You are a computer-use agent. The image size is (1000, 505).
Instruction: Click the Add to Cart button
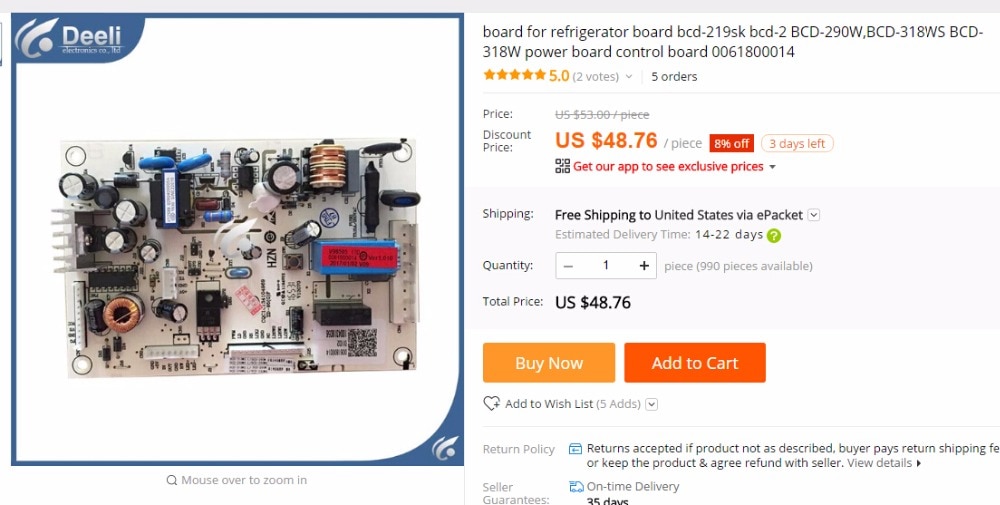pyautogui.click(x=695, y=363)
